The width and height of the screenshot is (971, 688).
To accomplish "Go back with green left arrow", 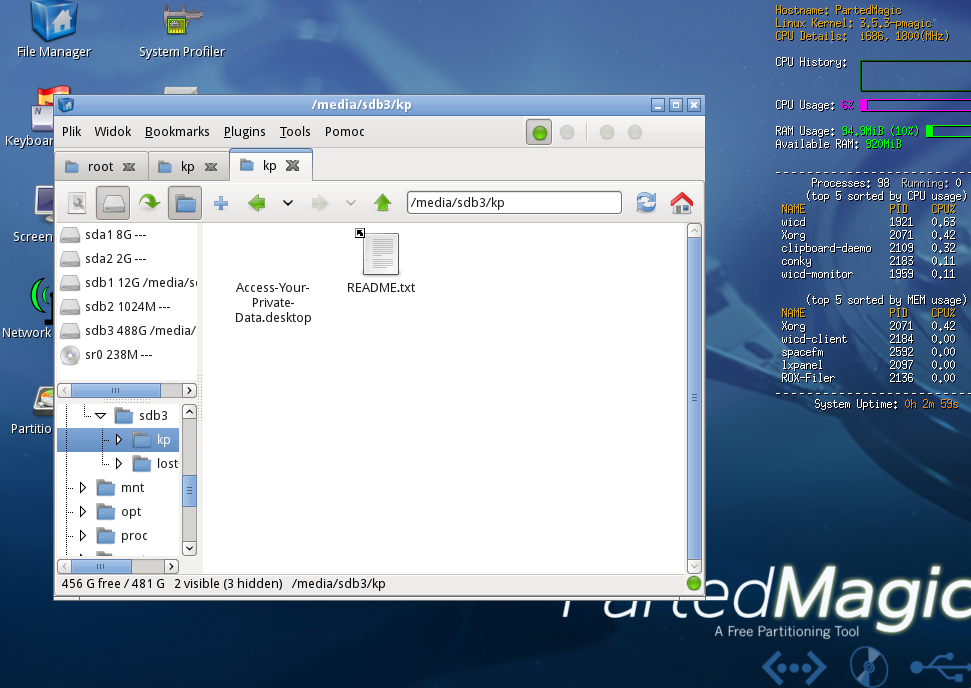I will click(256, 202).
